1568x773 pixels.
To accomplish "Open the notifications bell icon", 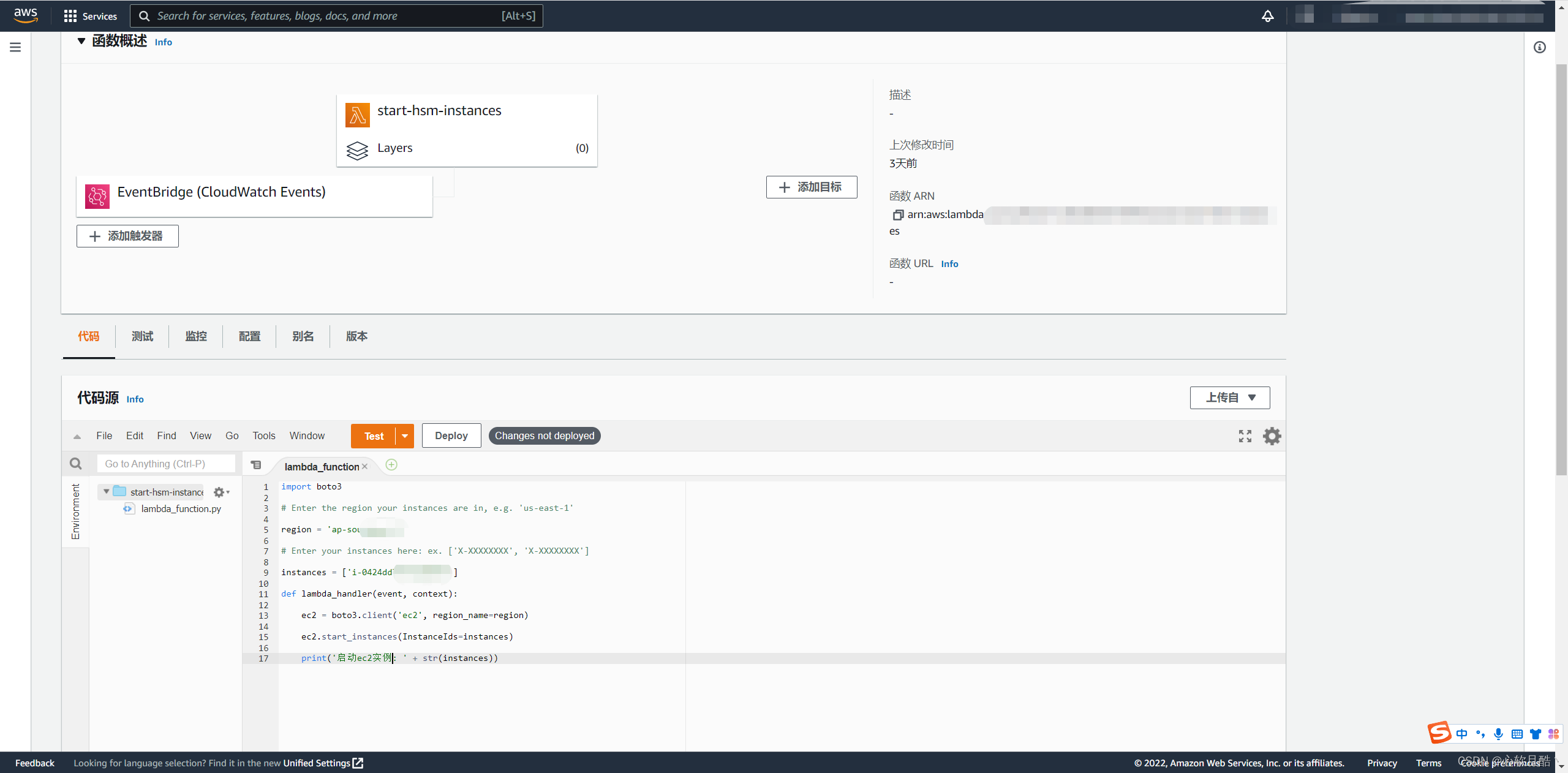I will pyautogui.click(x=1267, y=16).
